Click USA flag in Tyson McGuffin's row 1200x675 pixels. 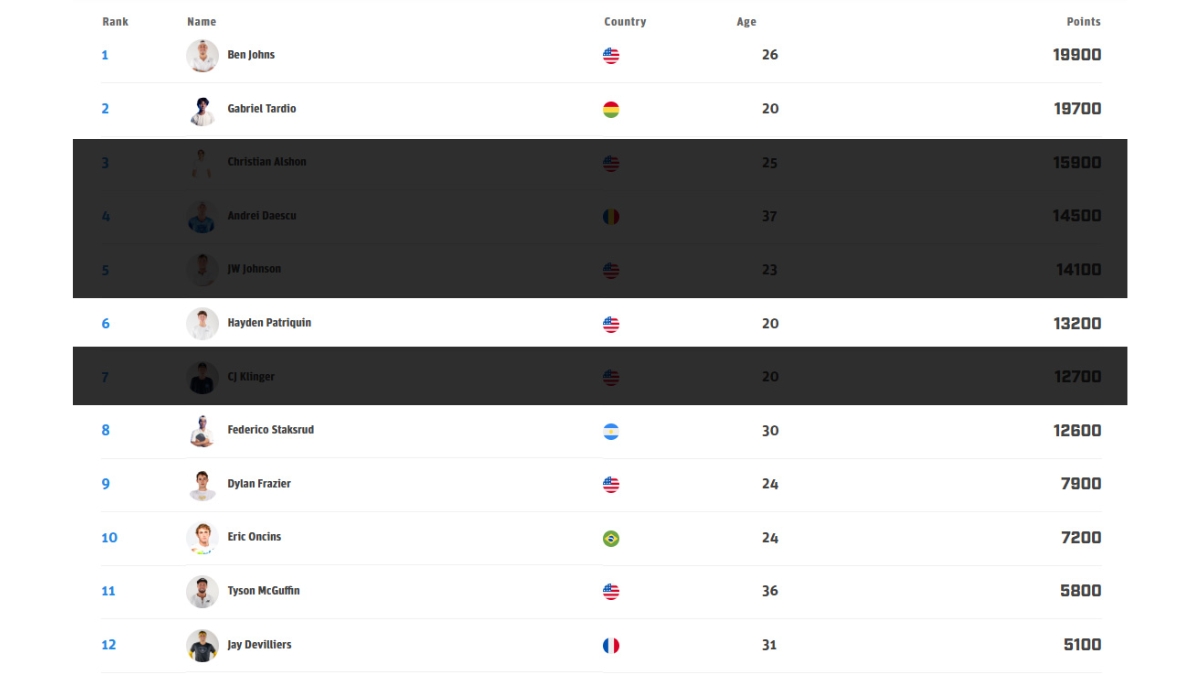[x=611, y=592]
